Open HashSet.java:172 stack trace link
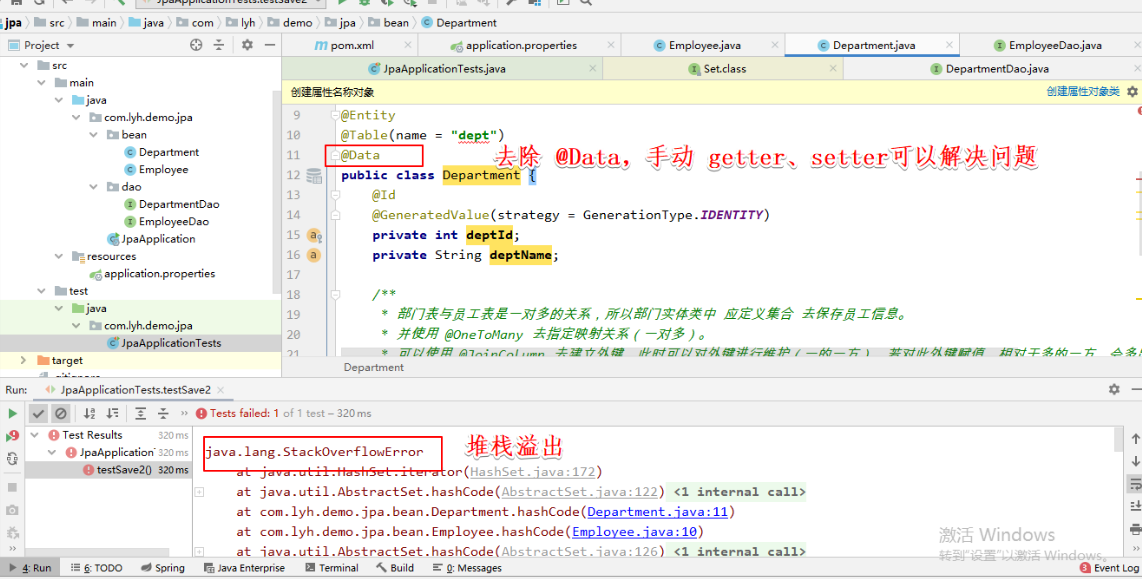 [532, 472]
